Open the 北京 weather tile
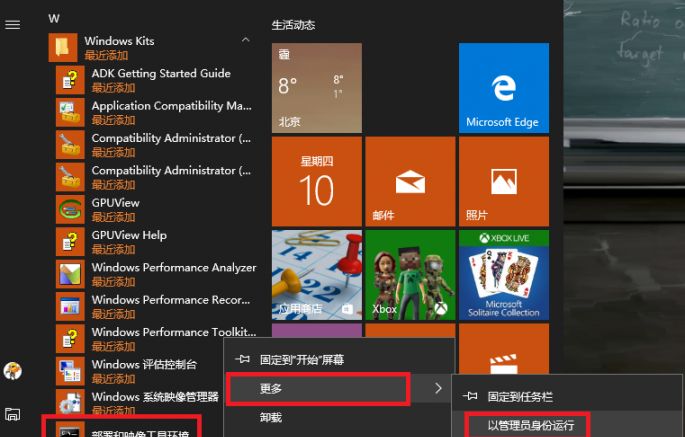This screenshot has height=437, width=685. tap(317, 88)
